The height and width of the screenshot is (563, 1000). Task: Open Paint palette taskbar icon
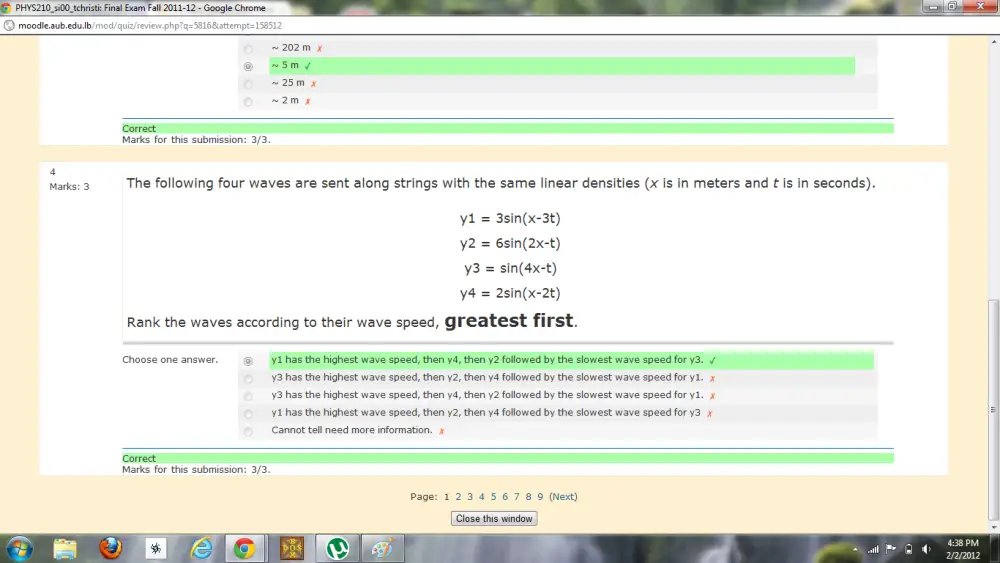coord(383,548)
